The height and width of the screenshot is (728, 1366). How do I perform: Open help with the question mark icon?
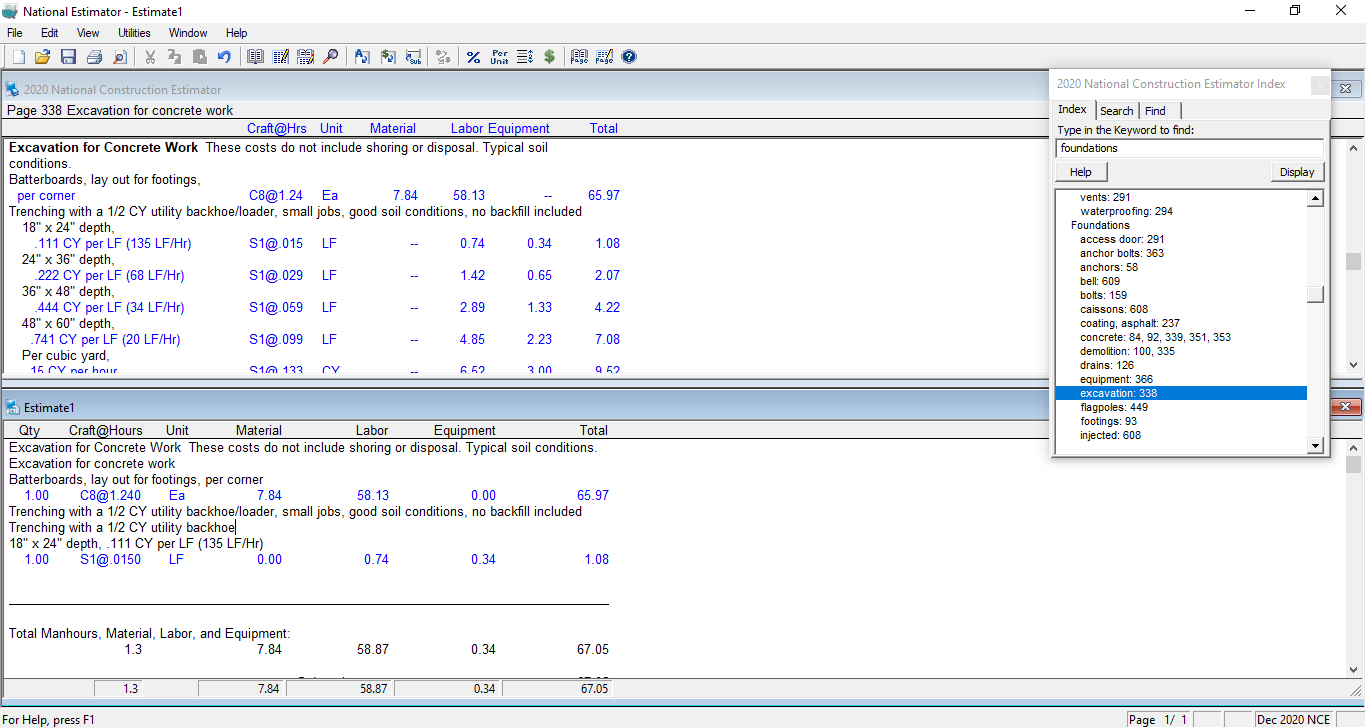[629, 57]
